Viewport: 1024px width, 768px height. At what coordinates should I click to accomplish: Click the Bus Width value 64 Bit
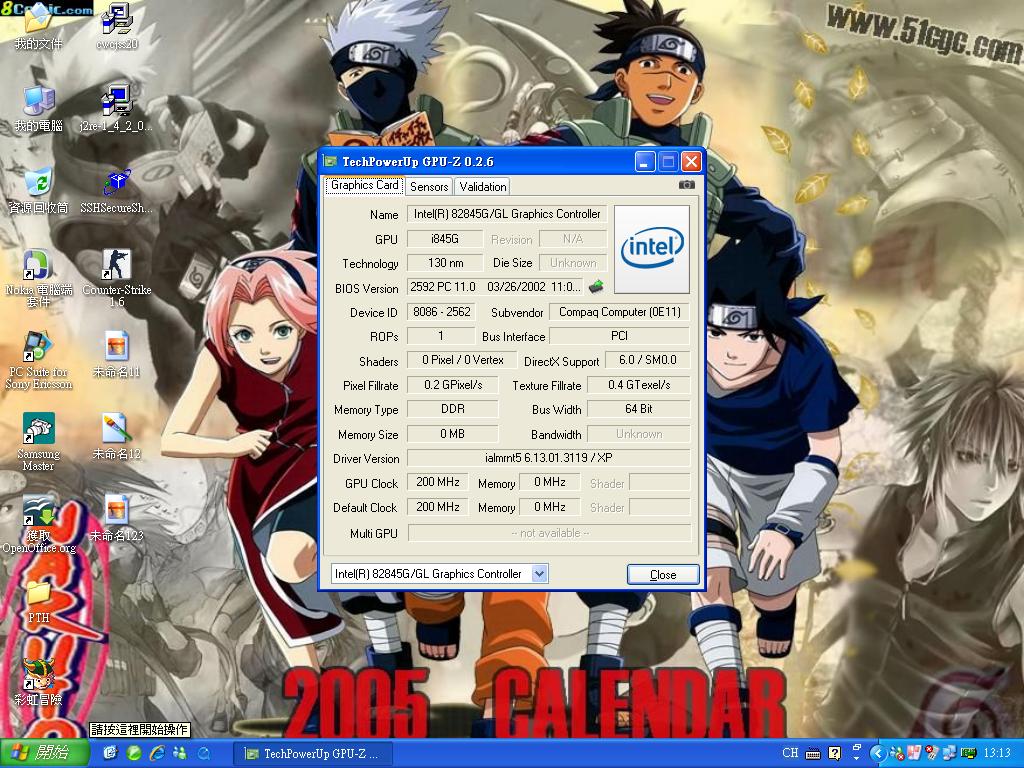639,409
